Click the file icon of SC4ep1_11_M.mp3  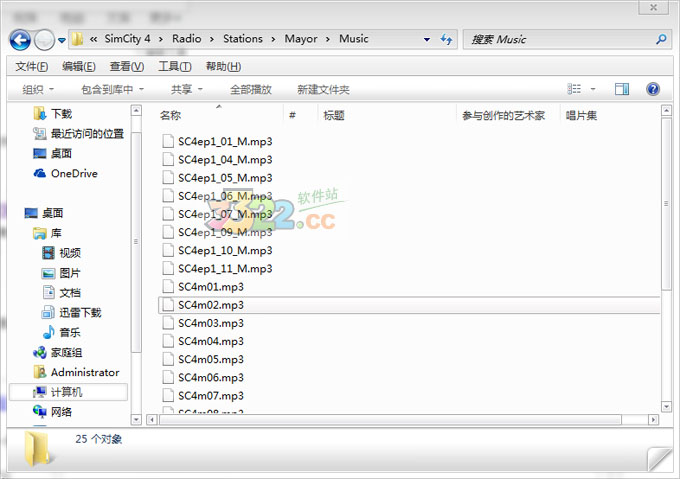[168, 269]
